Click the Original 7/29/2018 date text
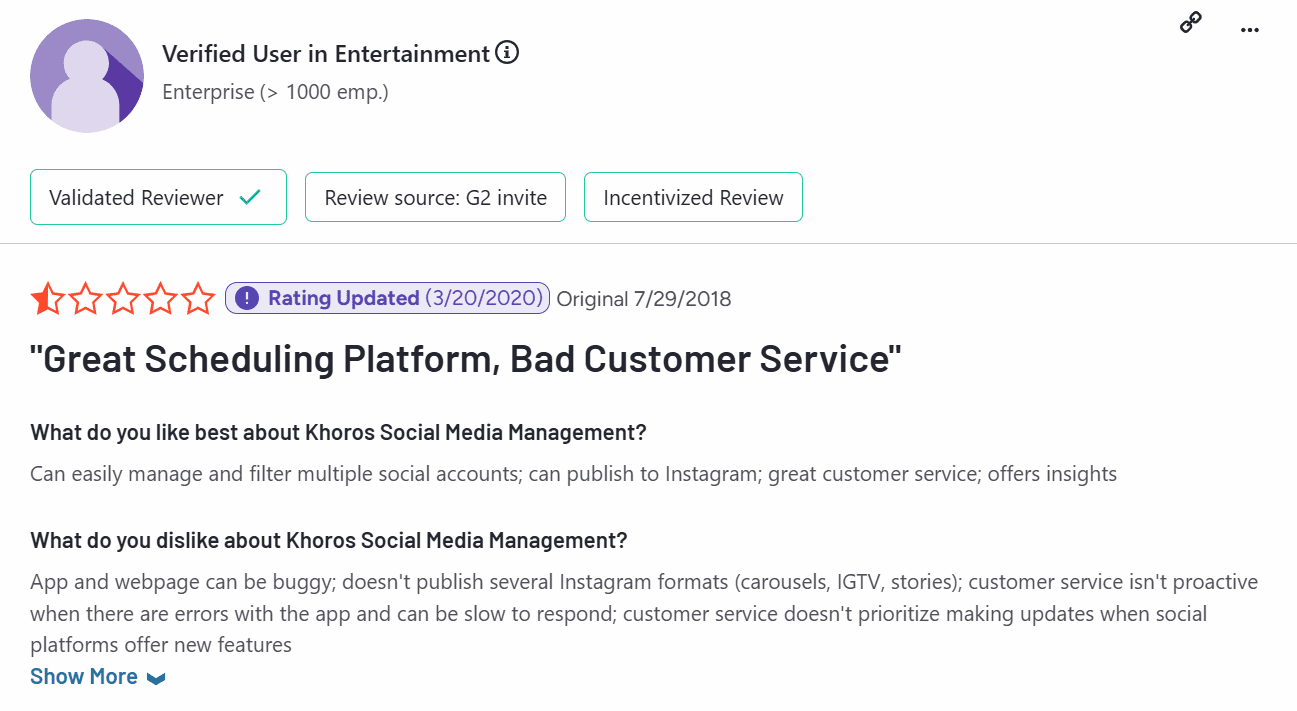Image resolution: width=1297 pixels, height=711 pixels. point(645,298)
